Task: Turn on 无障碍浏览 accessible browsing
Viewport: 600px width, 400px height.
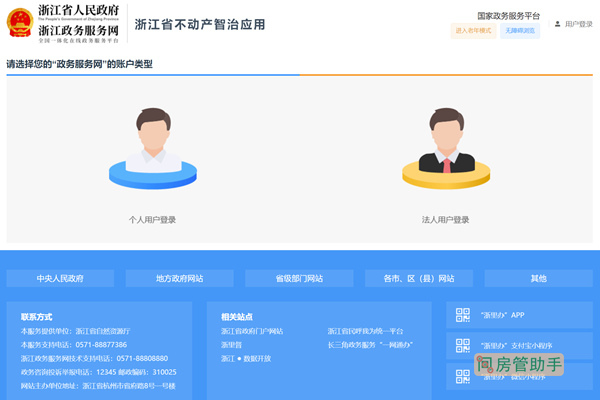Action: tap(520, 31)
